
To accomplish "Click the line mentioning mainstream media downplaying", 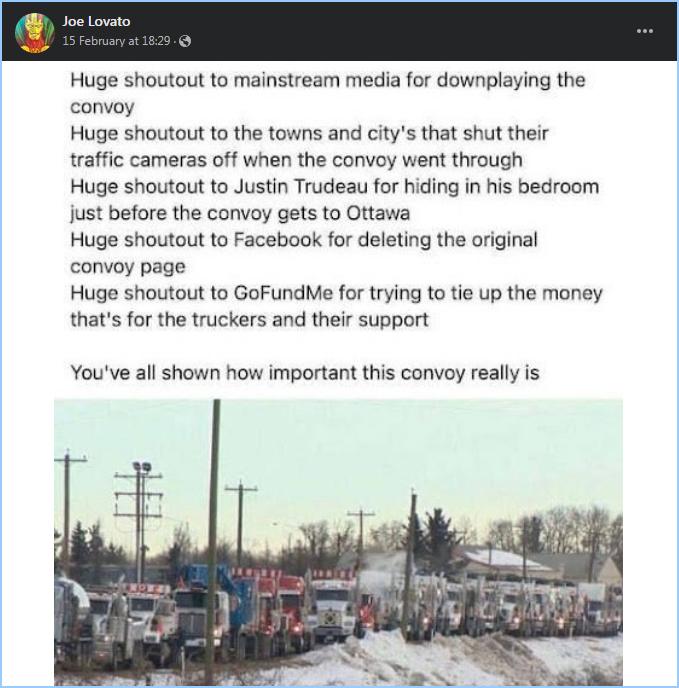I will [327, 93].
